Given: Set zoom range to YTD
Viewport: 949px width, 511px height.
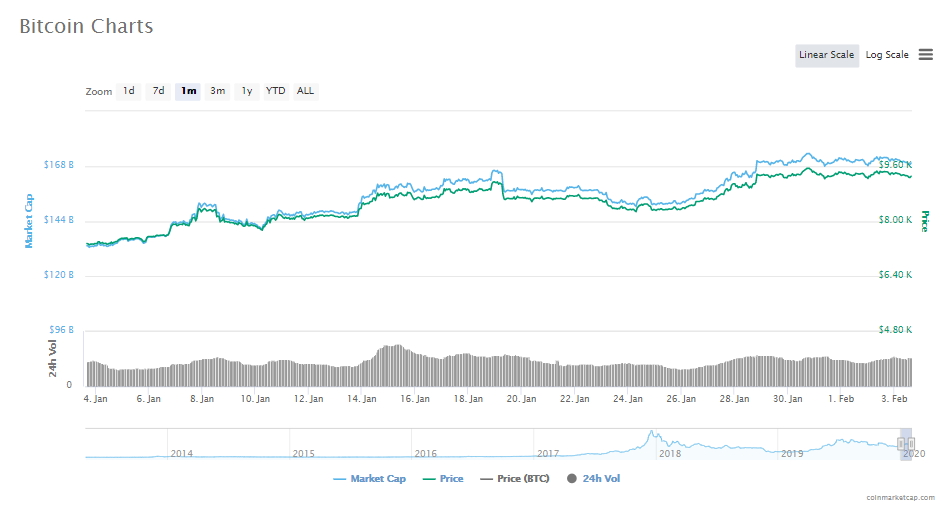Looking at the screenshot, I should coord(275,91).
